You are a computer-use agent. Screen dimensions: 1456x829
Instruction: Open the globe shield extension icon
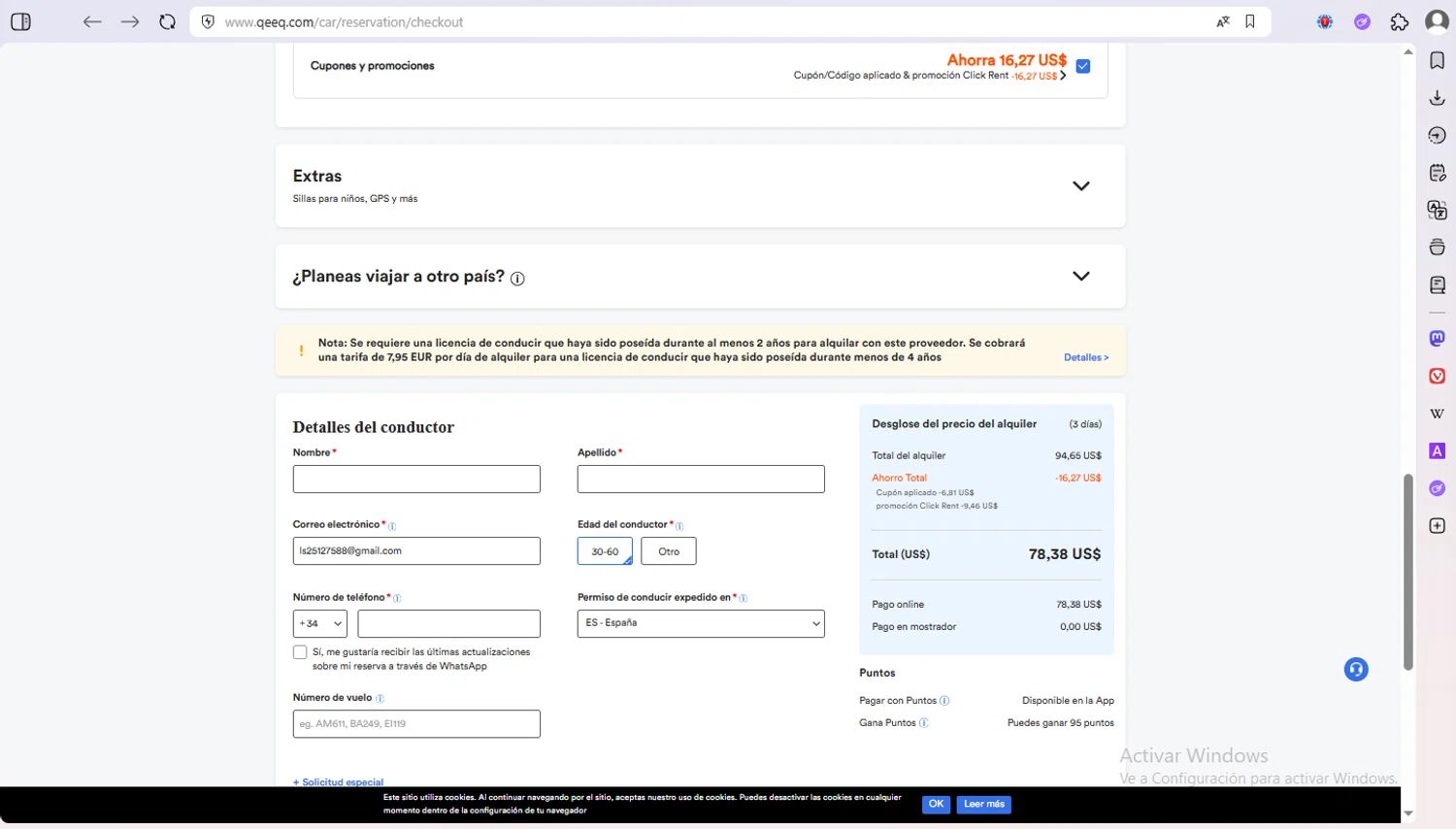1325,21
